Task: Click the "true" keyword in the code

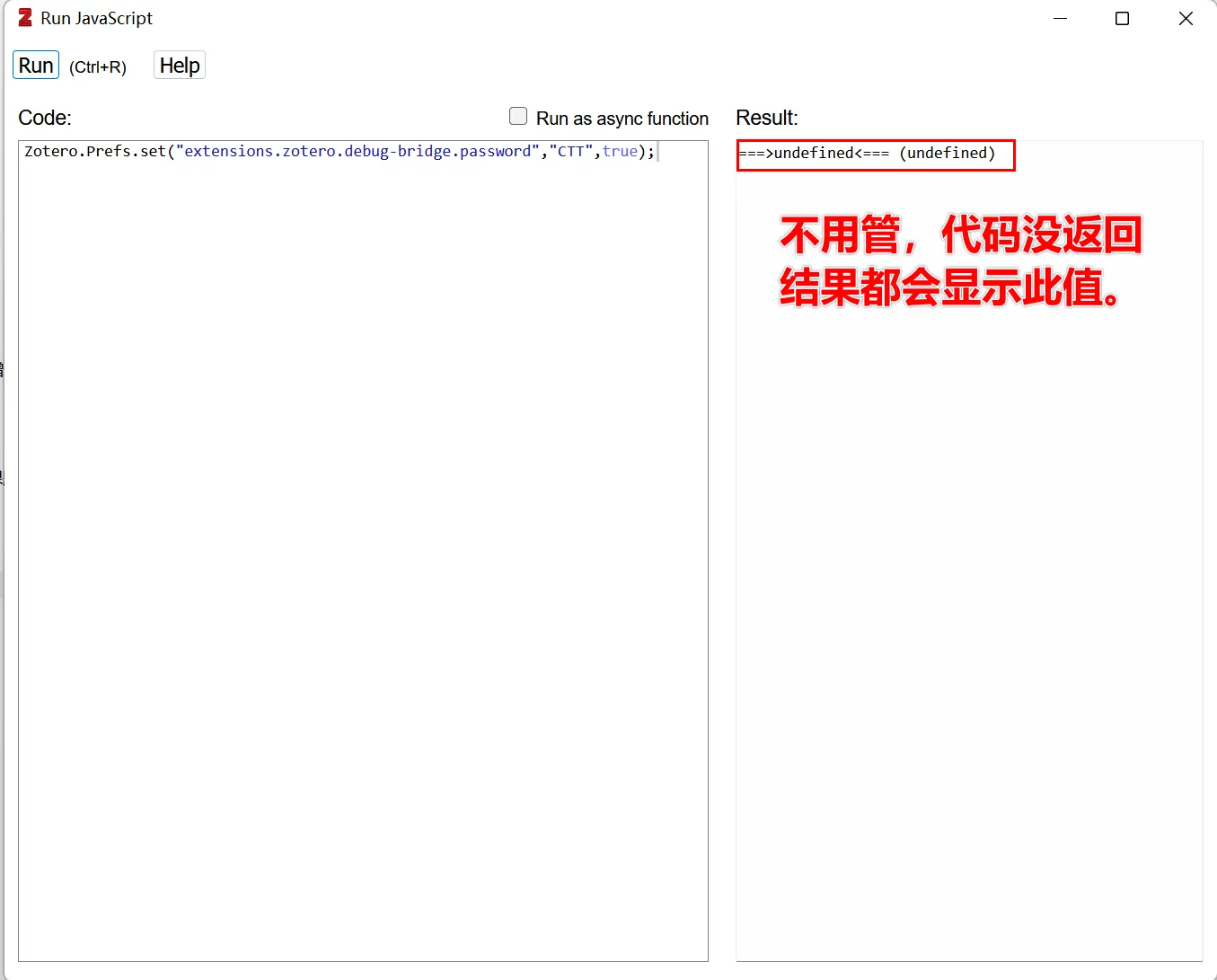Action: tap(620, 152)
